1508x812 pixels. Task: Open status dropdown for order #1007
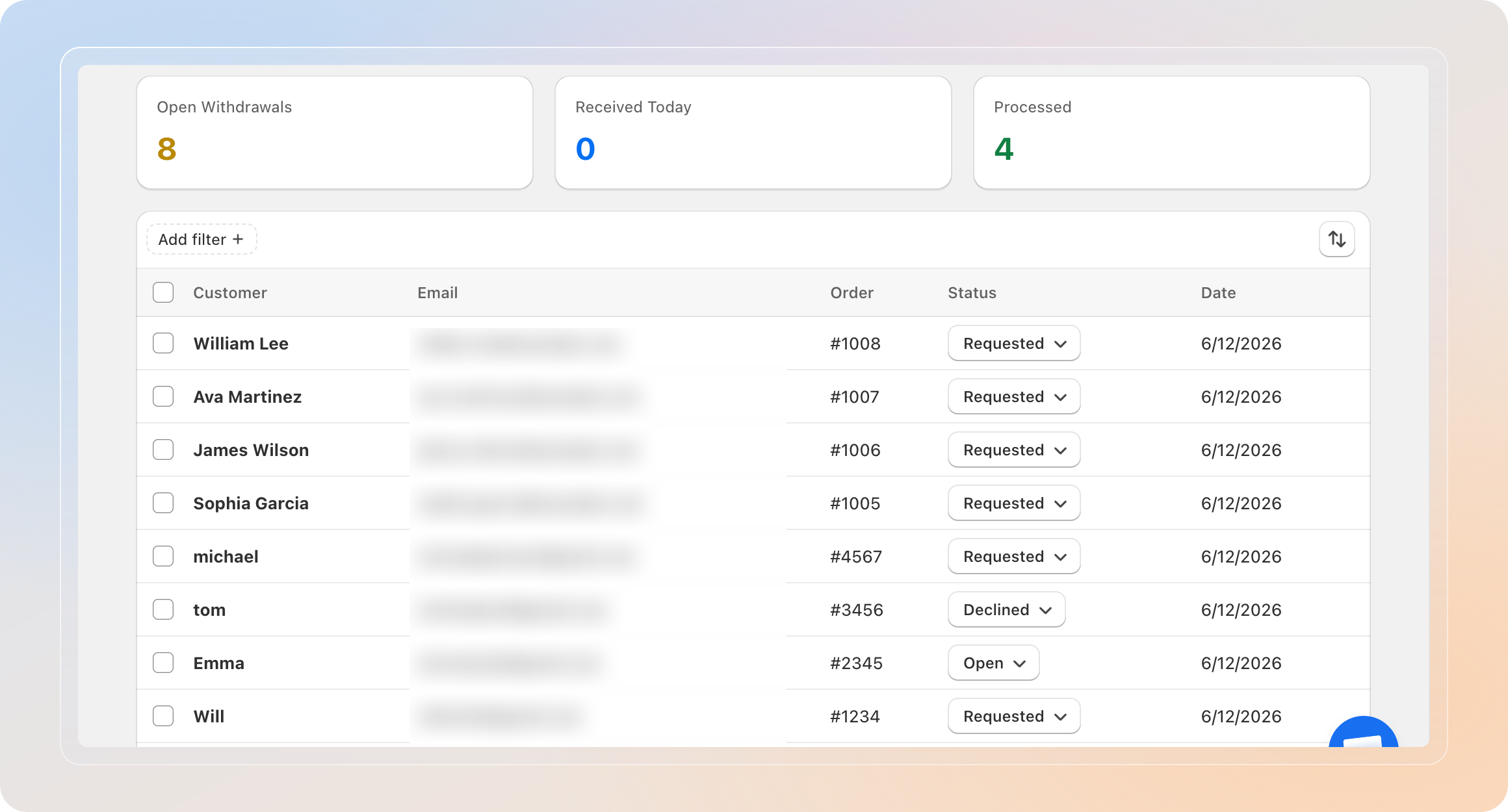(1014, 397)
